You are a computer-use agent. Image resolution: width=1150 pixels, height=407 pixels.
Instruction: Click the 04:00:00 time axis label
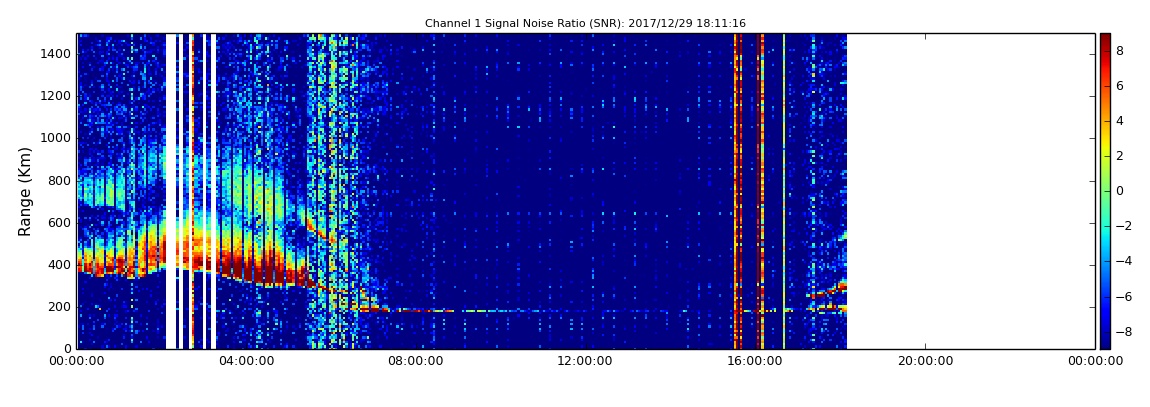[x=246, y=362]
